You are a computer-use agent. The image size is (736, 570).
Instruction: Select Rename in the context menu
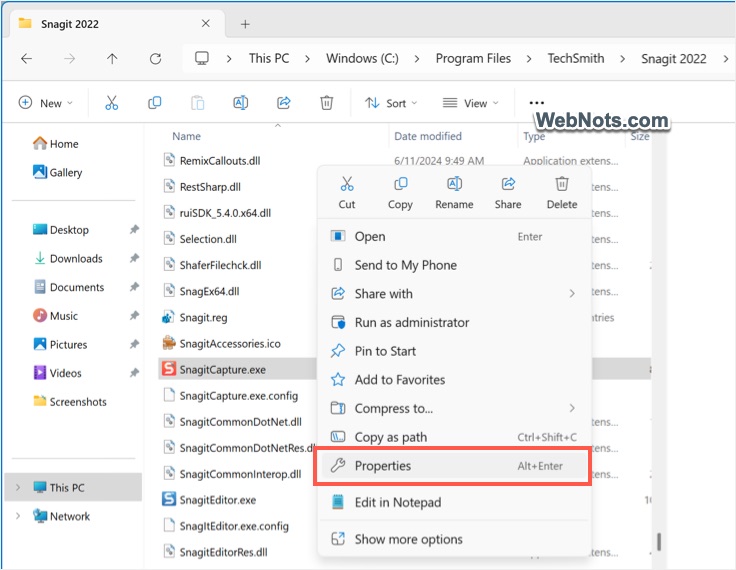454,193
